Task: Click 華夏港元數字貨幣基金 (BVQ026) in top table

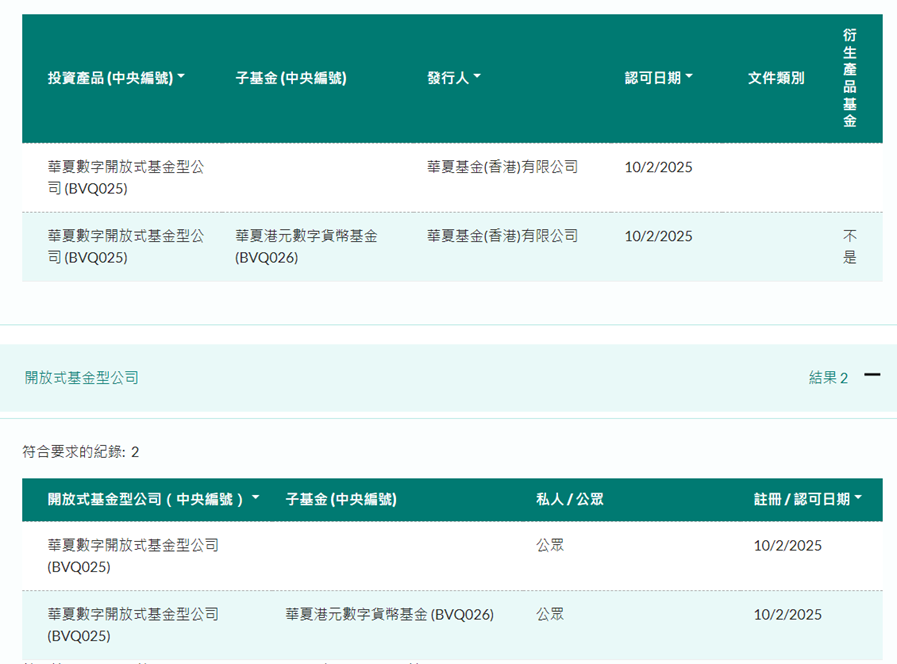Action: 306,246
